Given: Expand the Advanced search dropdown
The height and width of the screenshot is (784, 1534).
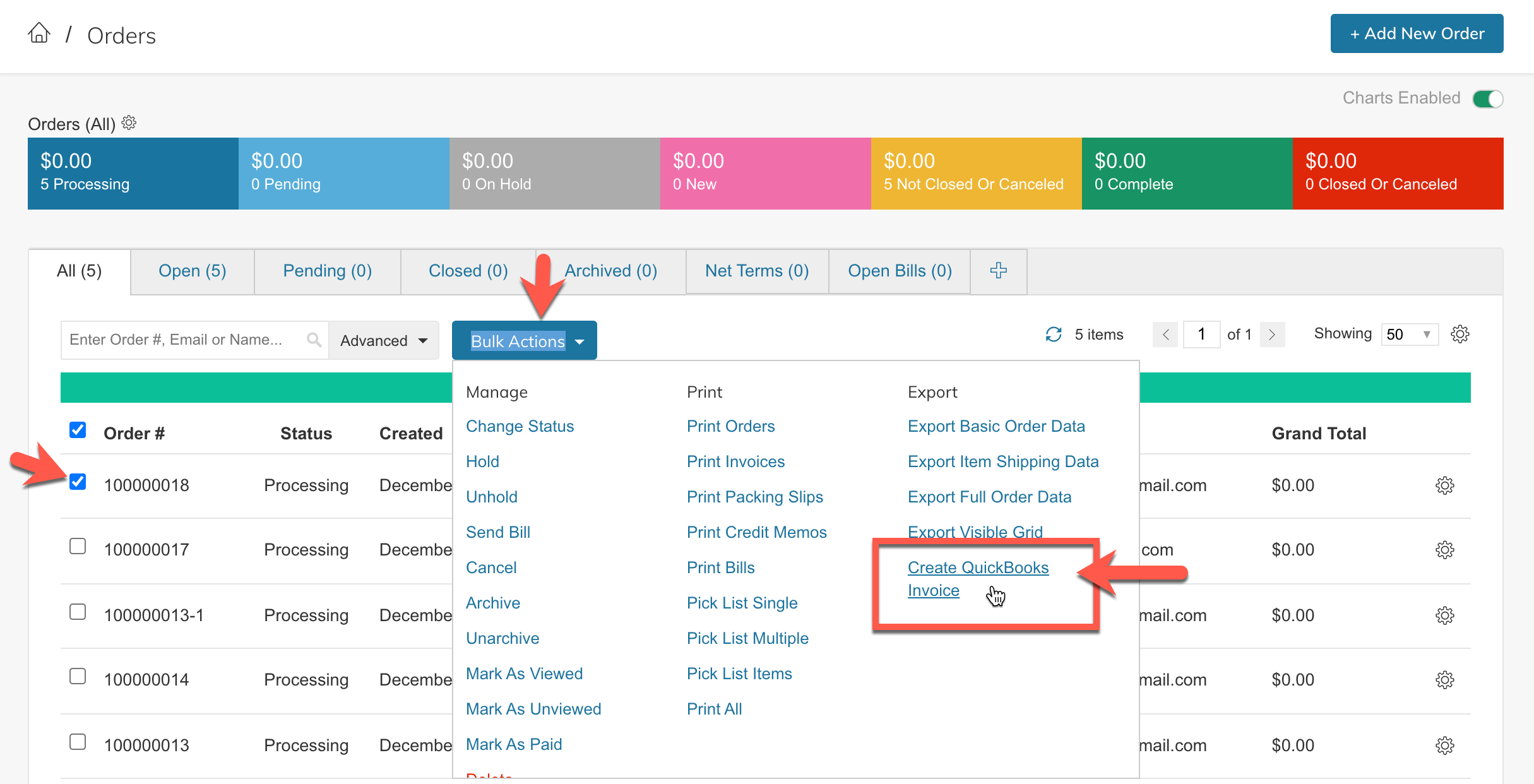Looking at the screenshot, I should (x=384, y=341).
